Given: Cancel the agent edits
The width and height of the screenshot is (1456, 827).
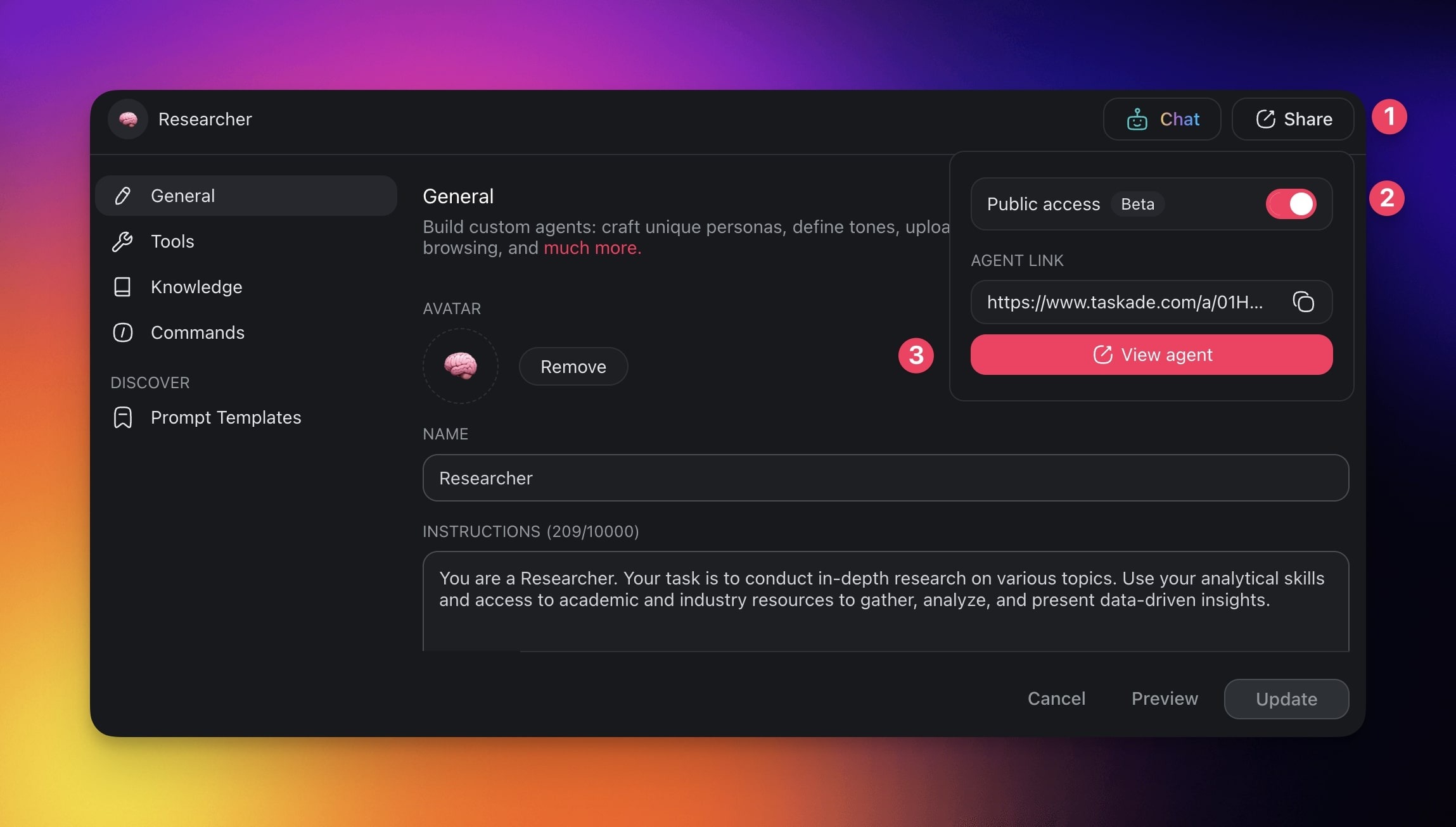Looking at the screenshot, I should point(1056,698).
